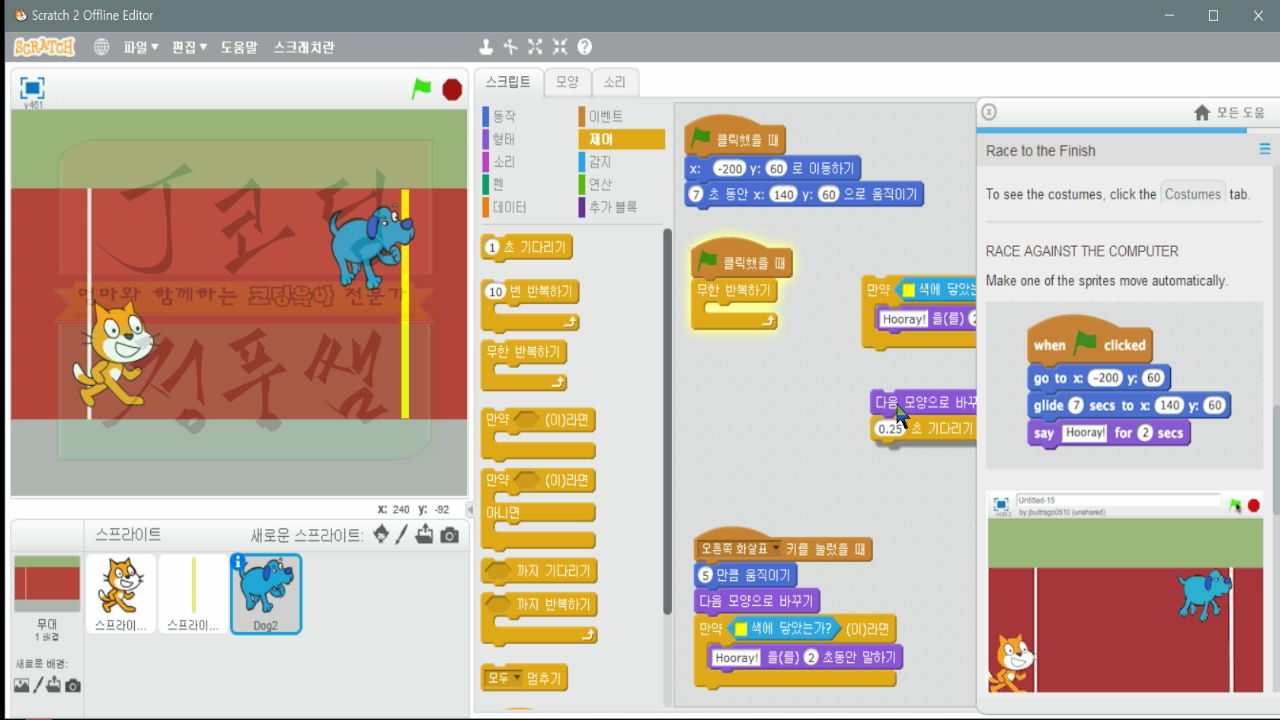The image size is (1280, 720).
Task: Choose a new backdrop from the library
Action: tap(22, 685)
